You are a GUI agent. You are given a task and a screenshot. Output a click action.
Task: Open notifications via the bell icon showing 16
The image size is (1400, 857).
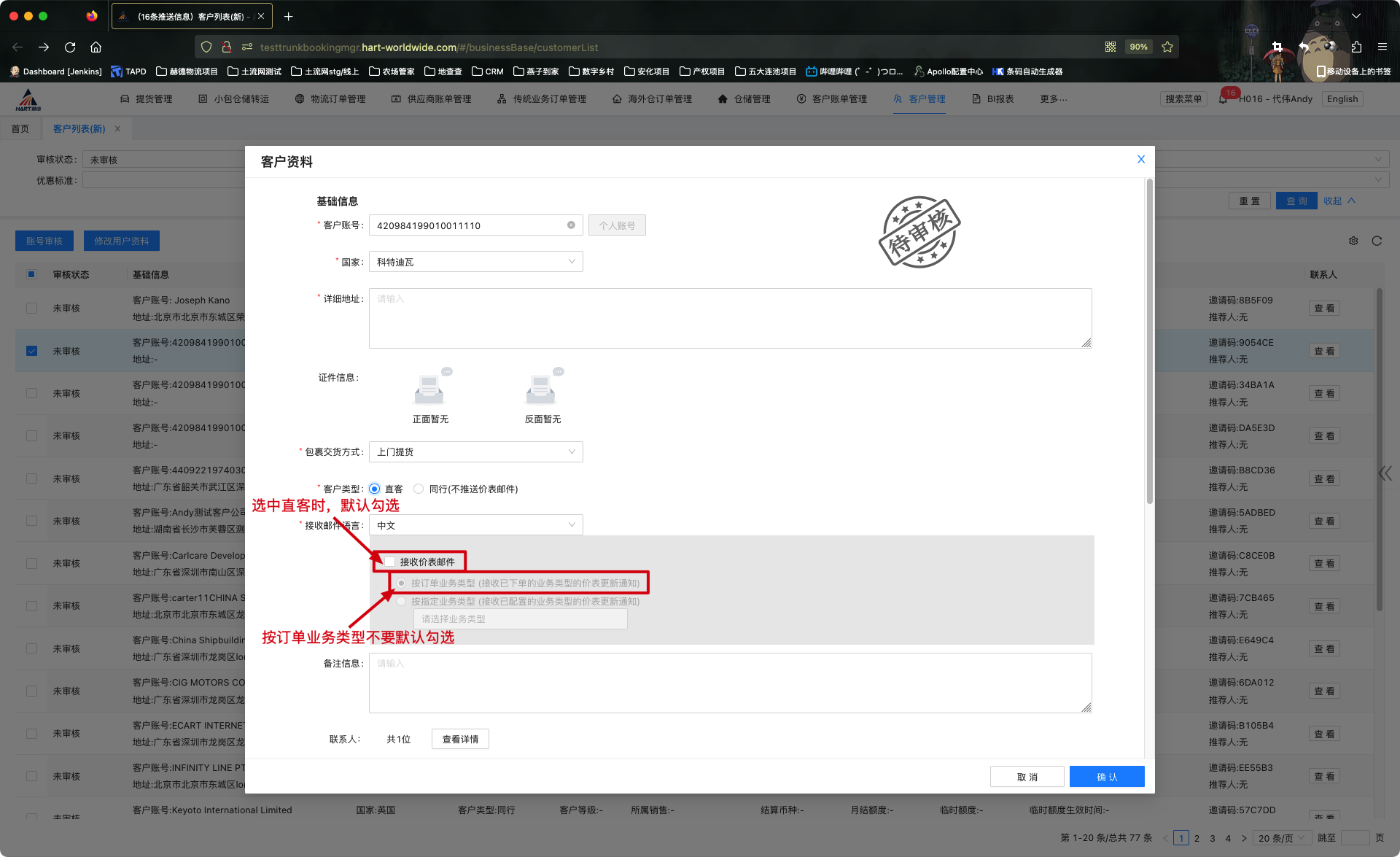pos(1224,98)
